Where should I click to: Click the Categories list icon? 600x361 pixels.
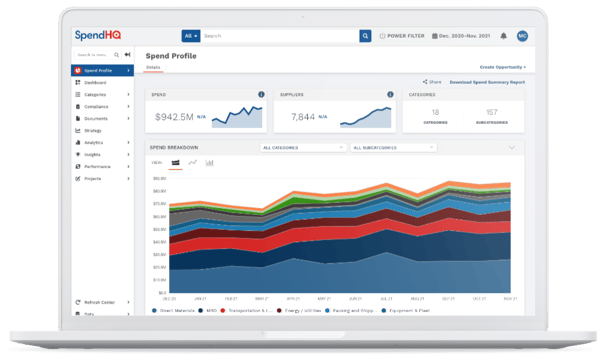pyautogui.click(x=78, y=95)
